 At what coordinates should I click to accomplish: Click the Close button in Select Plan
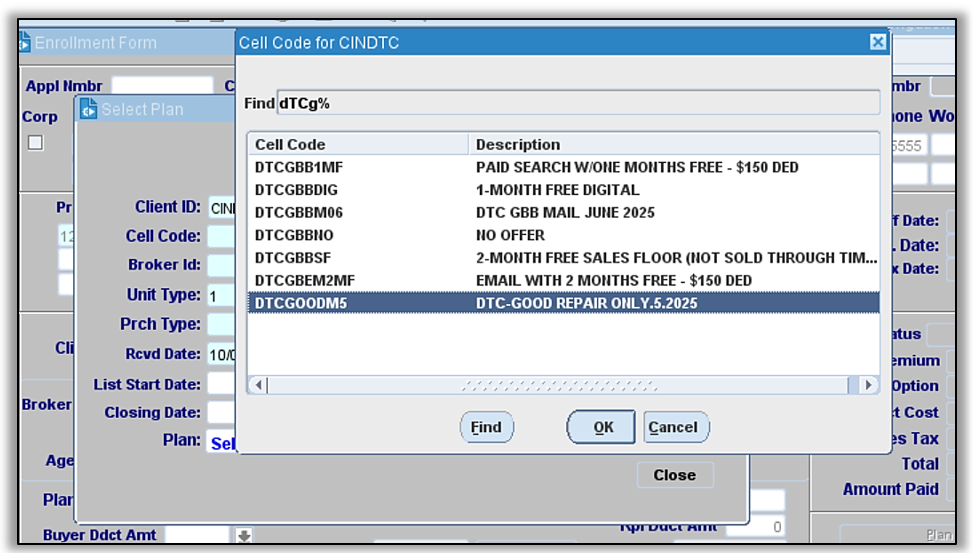674,475
